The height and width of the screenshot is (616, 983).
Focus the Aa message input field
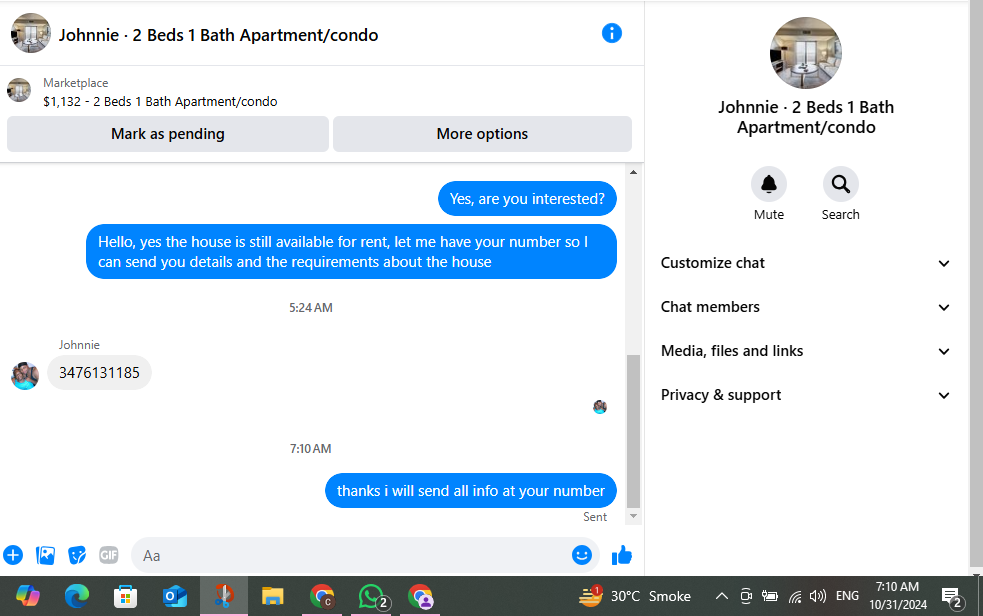(351, 555)
